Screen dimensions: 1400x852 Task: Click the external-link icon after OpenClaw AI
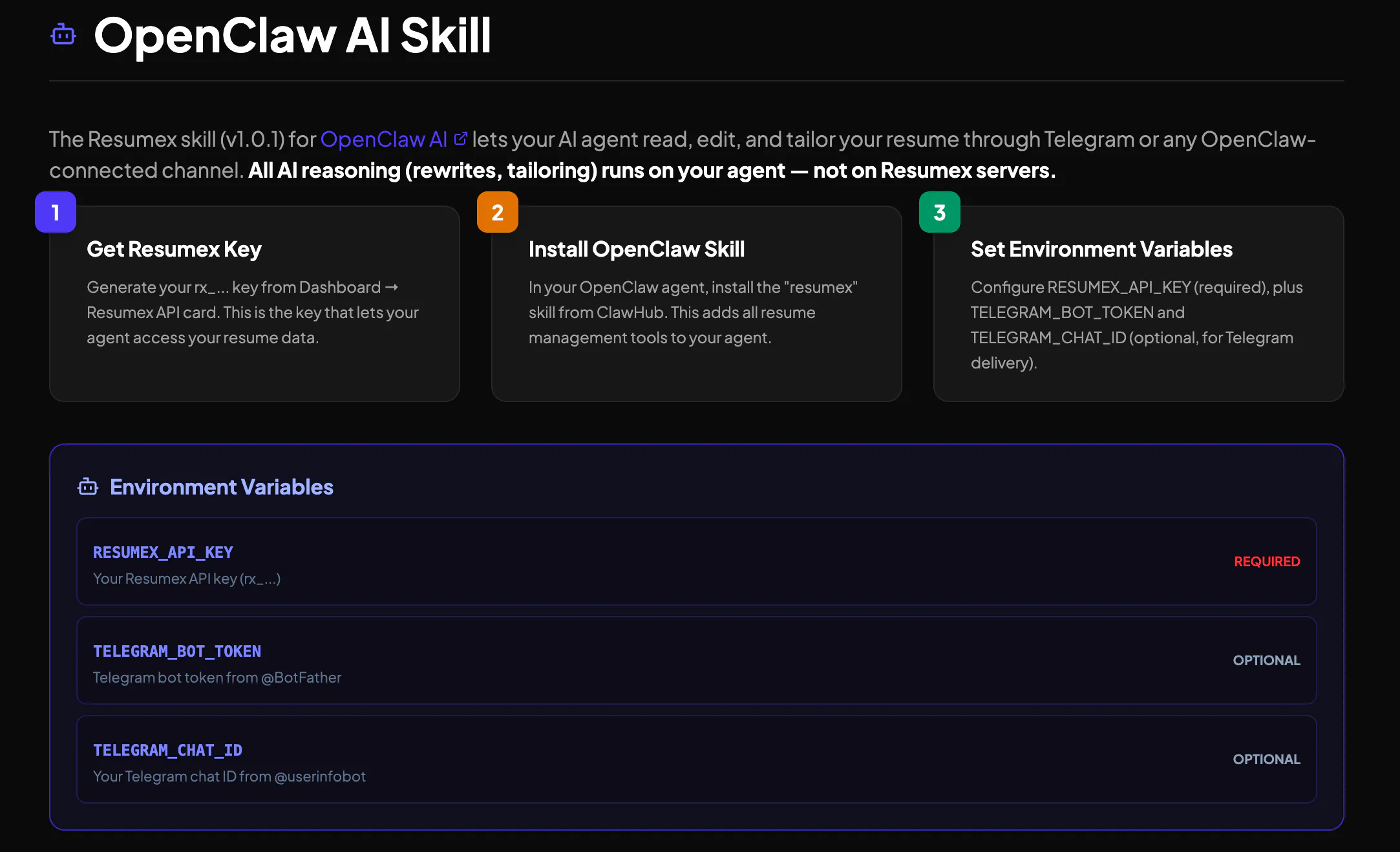pos(460,138)
